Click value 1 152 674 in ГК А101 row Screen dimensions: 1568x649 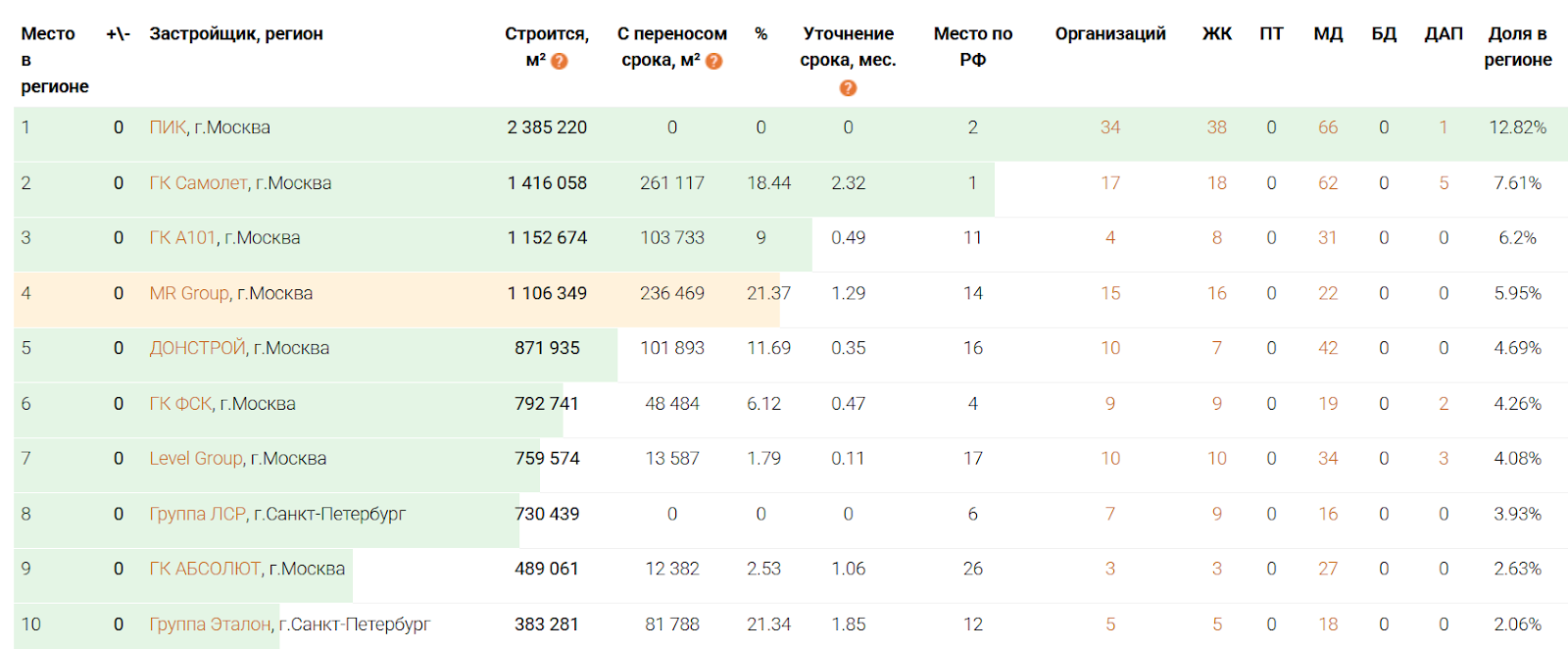(547, 238)
